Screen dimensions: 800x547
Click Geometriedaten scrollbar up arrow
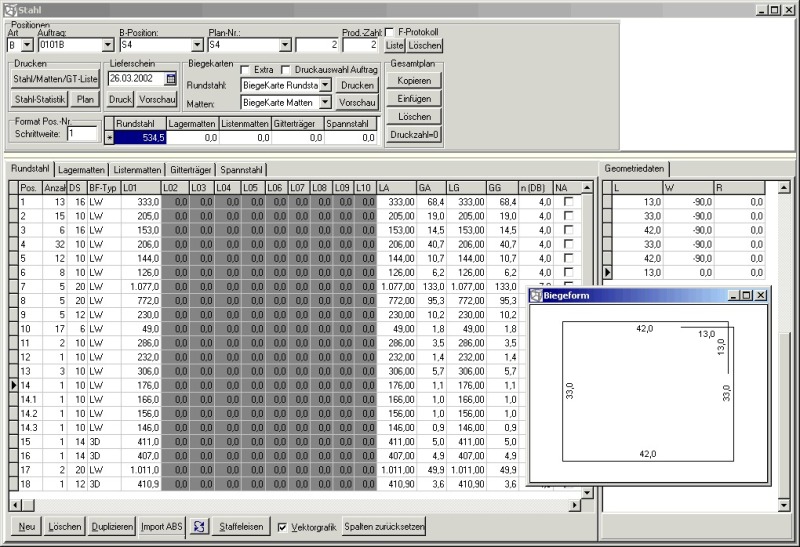point(784,188)
